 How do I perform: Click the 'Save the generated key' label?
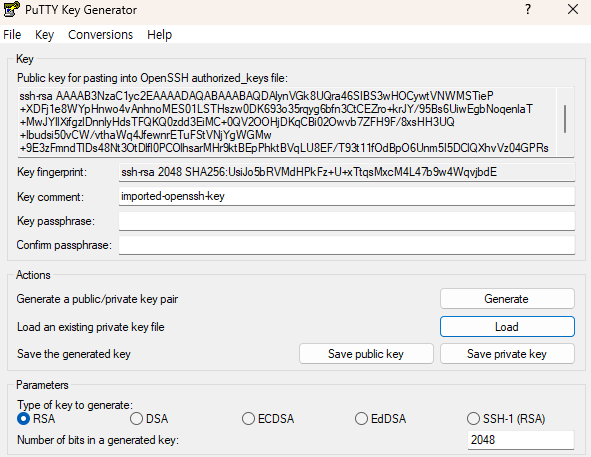click(74, 354)
